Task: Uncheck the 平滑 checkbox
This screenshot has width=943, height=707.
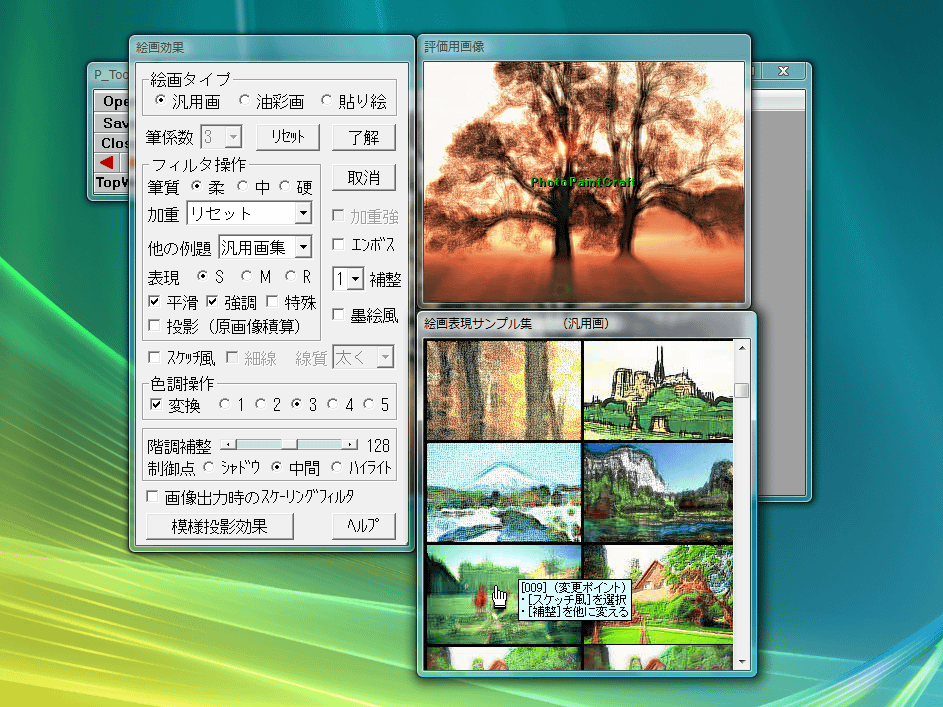Action: (x=154, y=301)
